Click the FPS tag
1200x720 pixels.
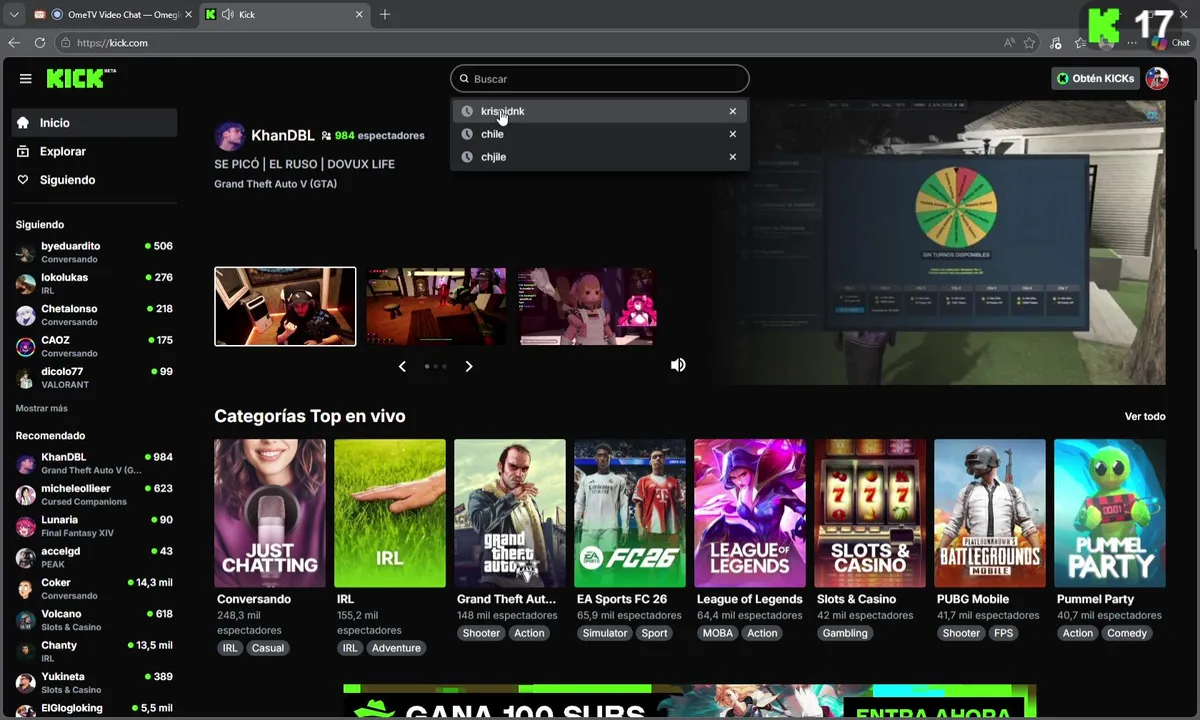pos(1003,633)
